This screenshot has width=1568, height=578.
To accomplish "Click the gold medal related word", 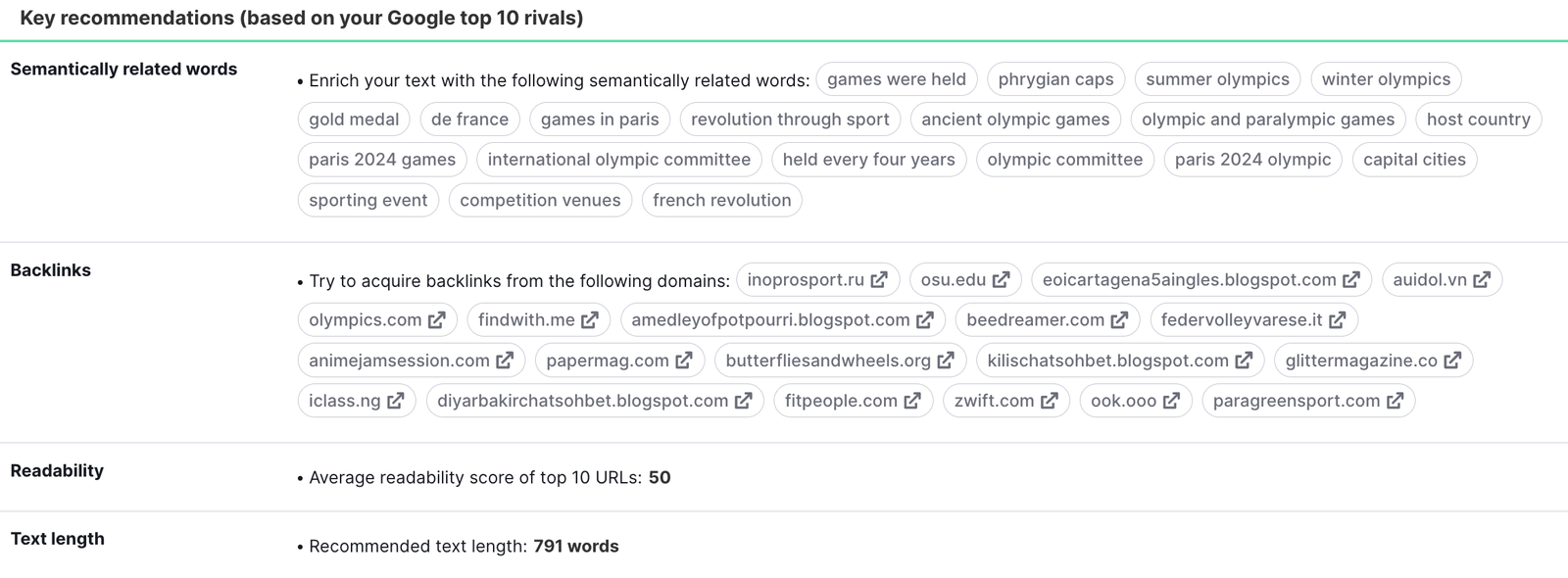I will coord(353,119).
